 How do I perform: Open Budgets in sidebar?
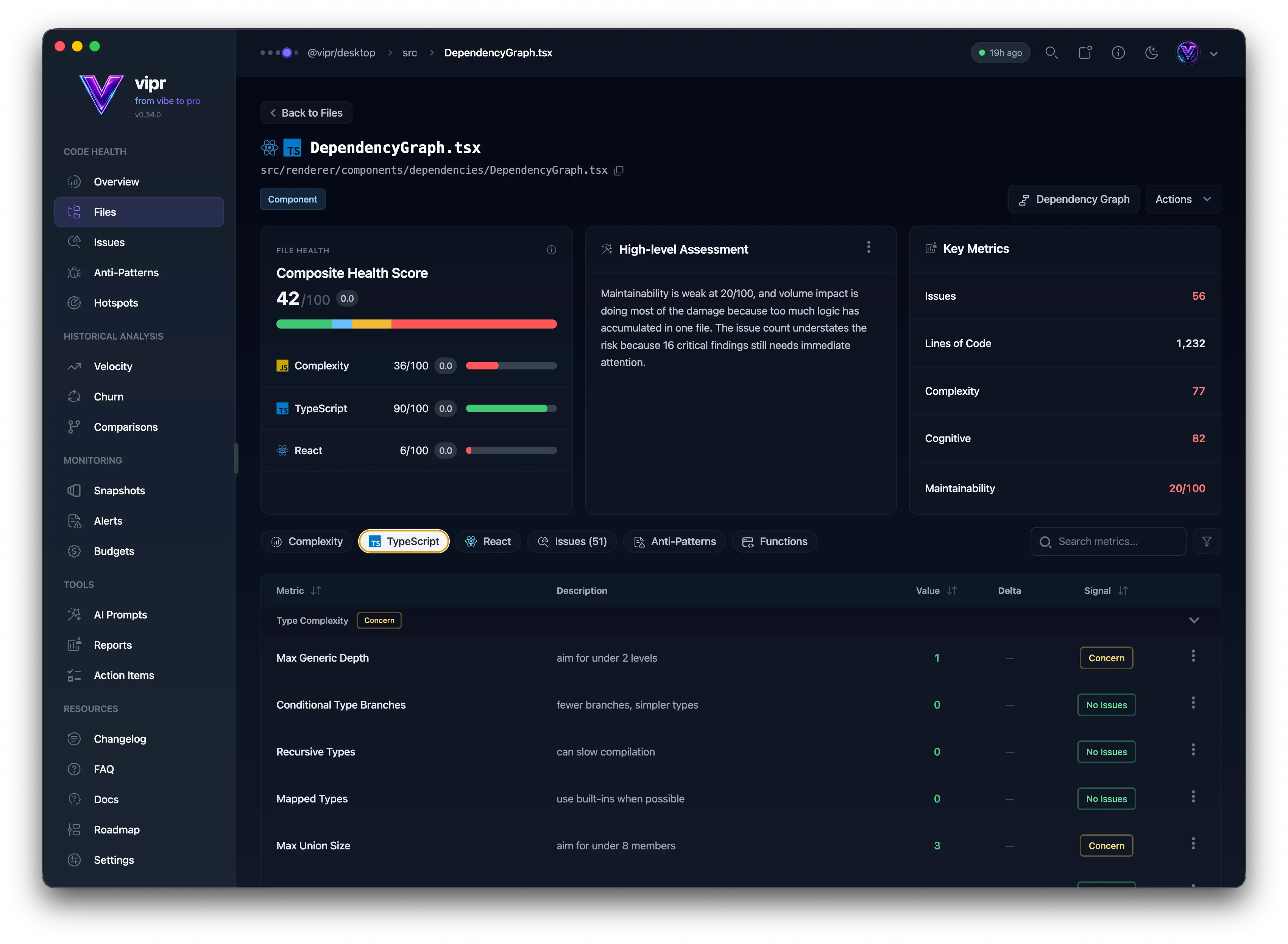139,551
